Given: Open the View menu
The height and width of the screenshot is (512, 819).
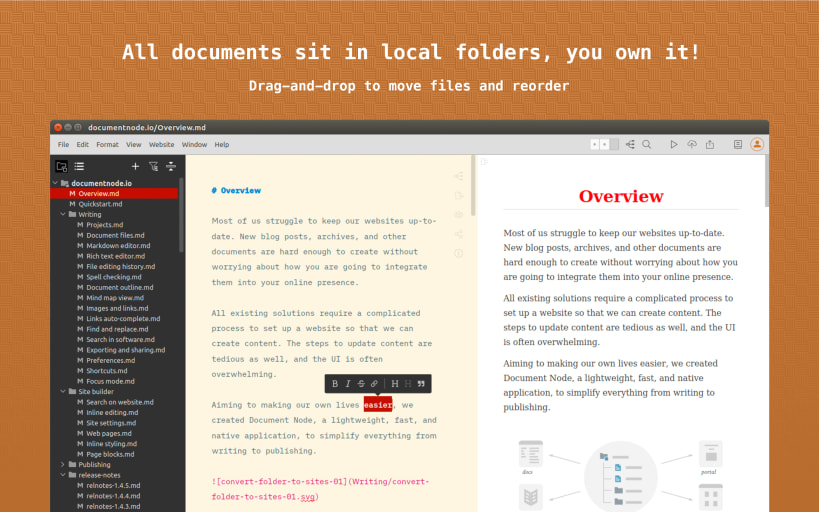Looking at the screenshot, I should pos(133,145).
